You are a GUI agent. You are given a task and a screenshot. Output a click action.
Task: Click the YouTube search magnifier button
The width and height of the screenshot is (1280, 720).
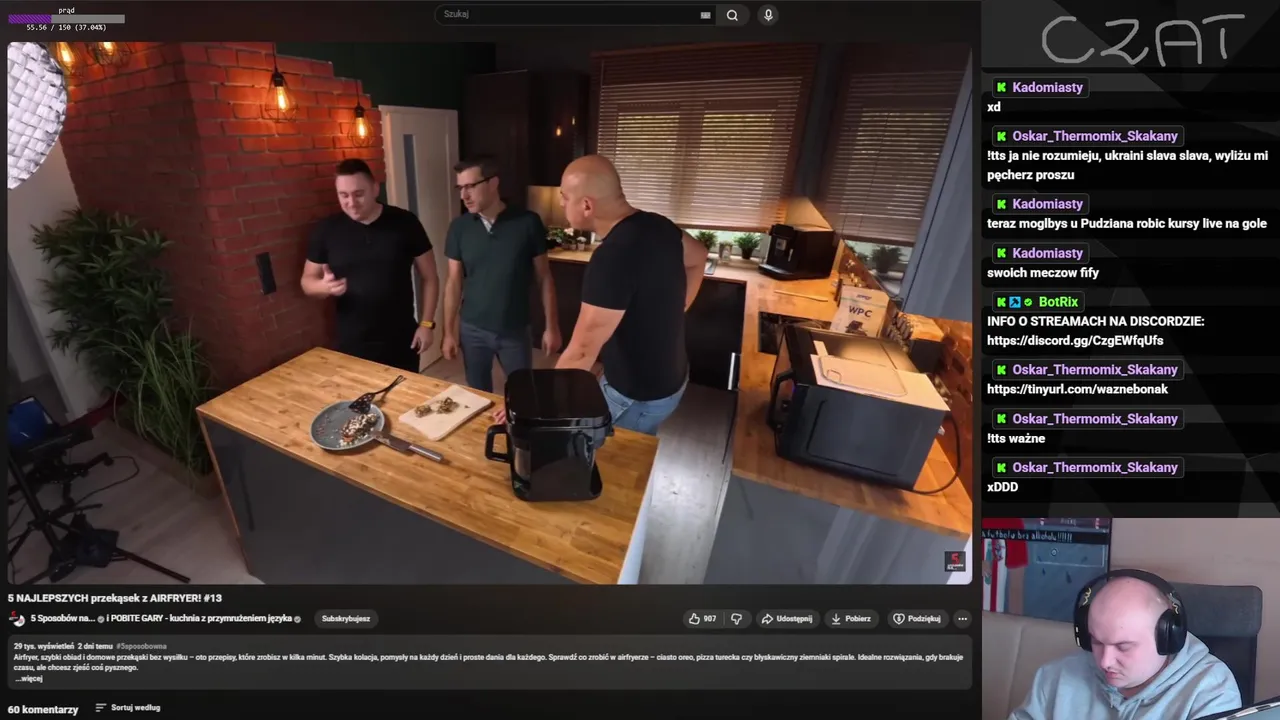point(732,15)
